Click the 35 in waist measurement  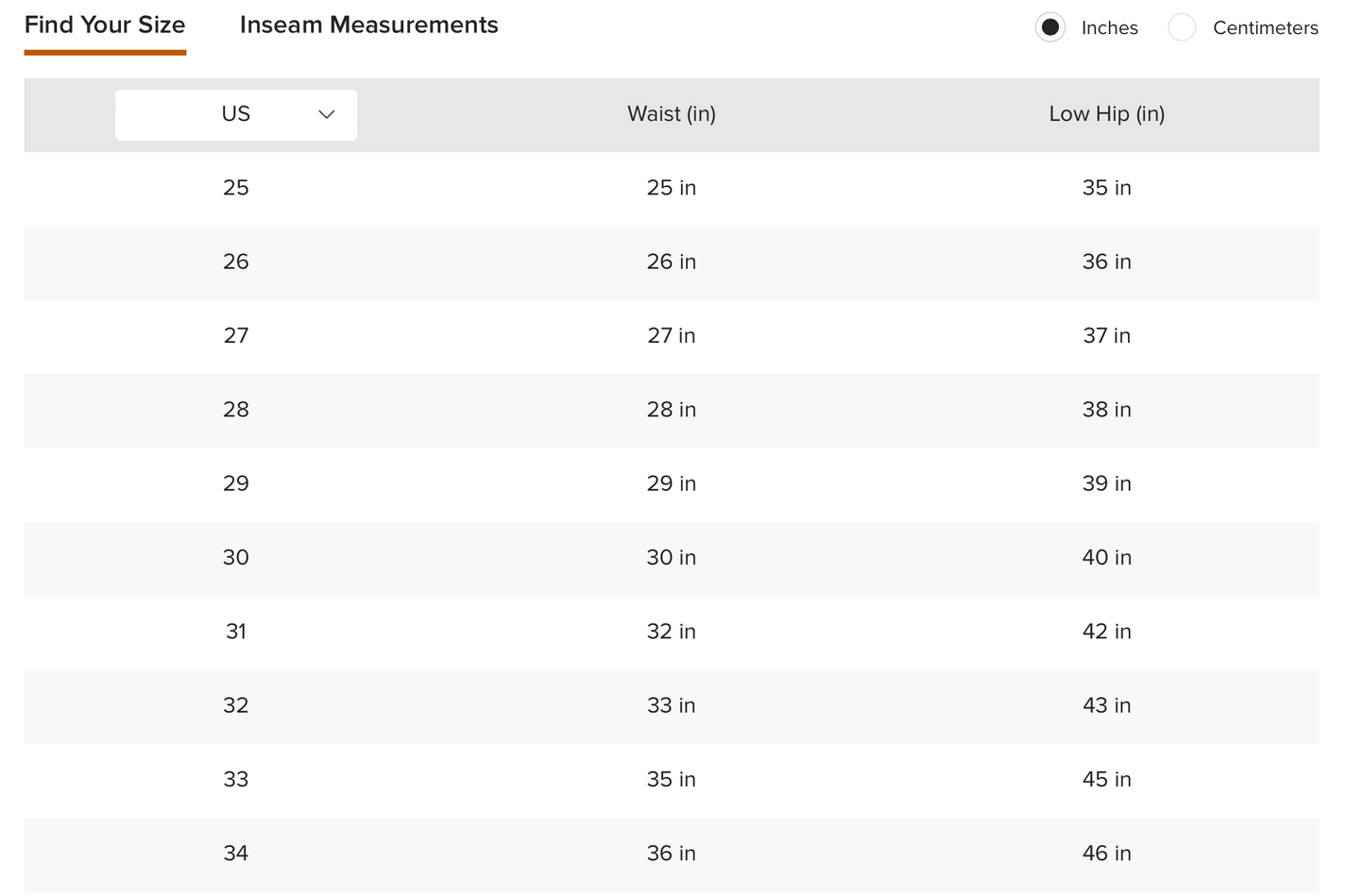click(x=672, y=780)
